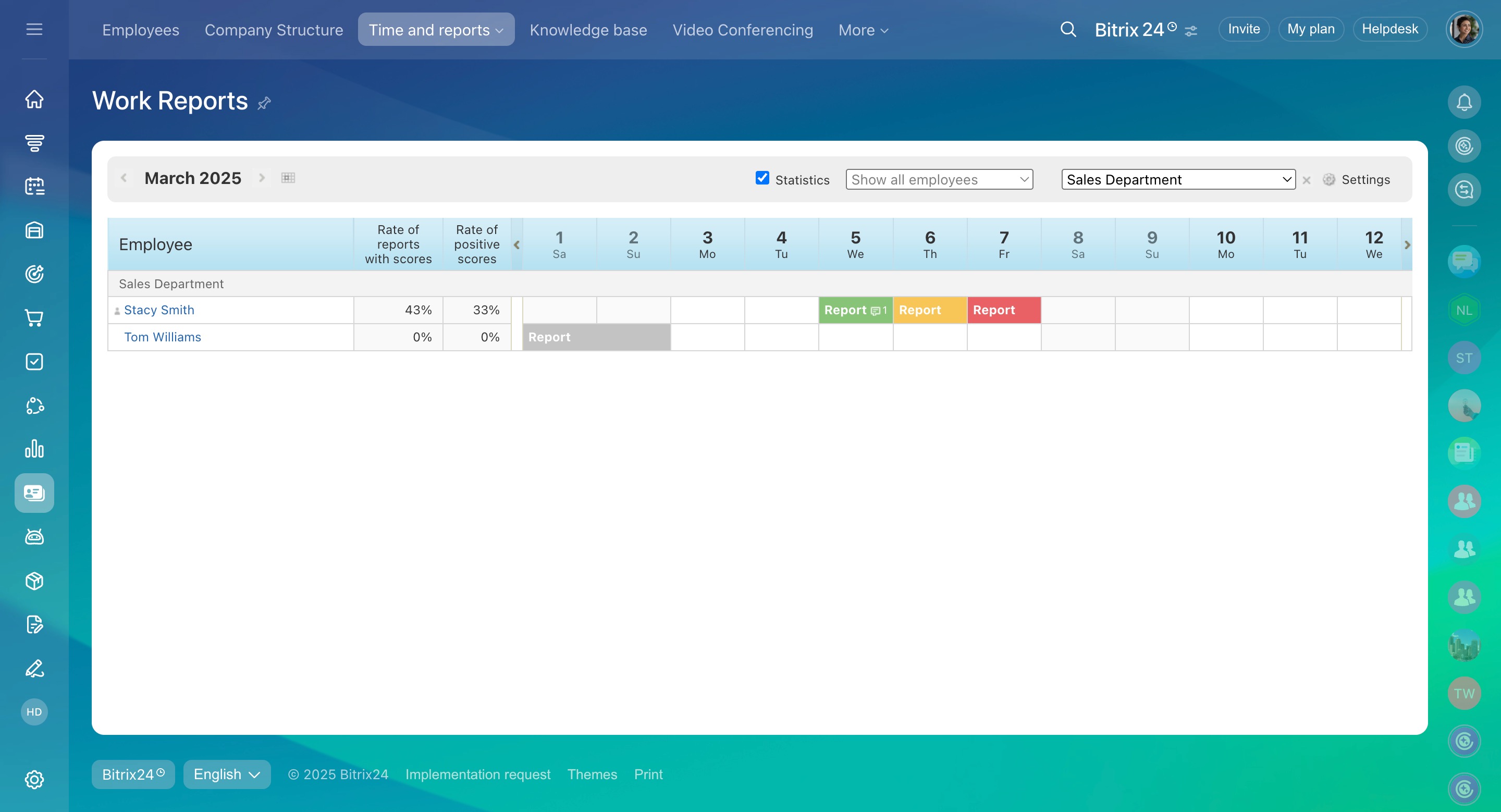Open the notifications bell on the right panel
This screenshot has height=812, width=1501.
click(1465, 103)
